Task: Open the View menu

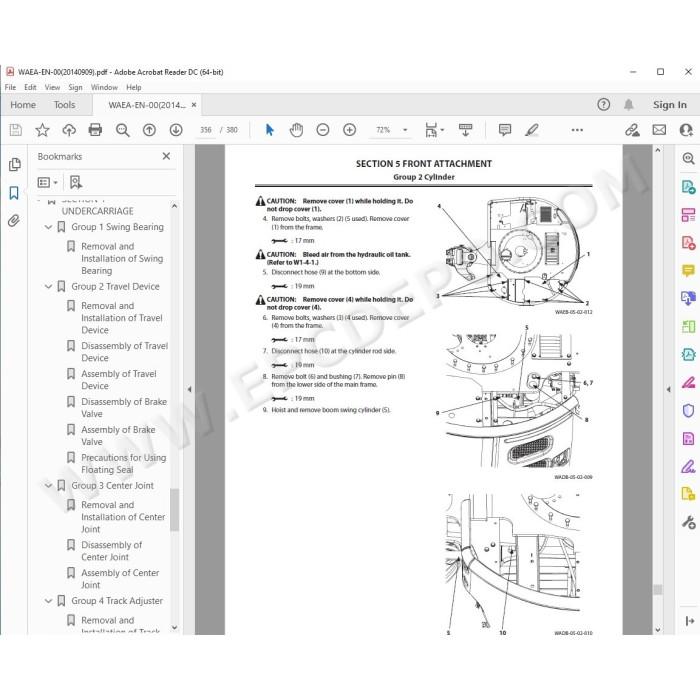Action: (52, 87)
